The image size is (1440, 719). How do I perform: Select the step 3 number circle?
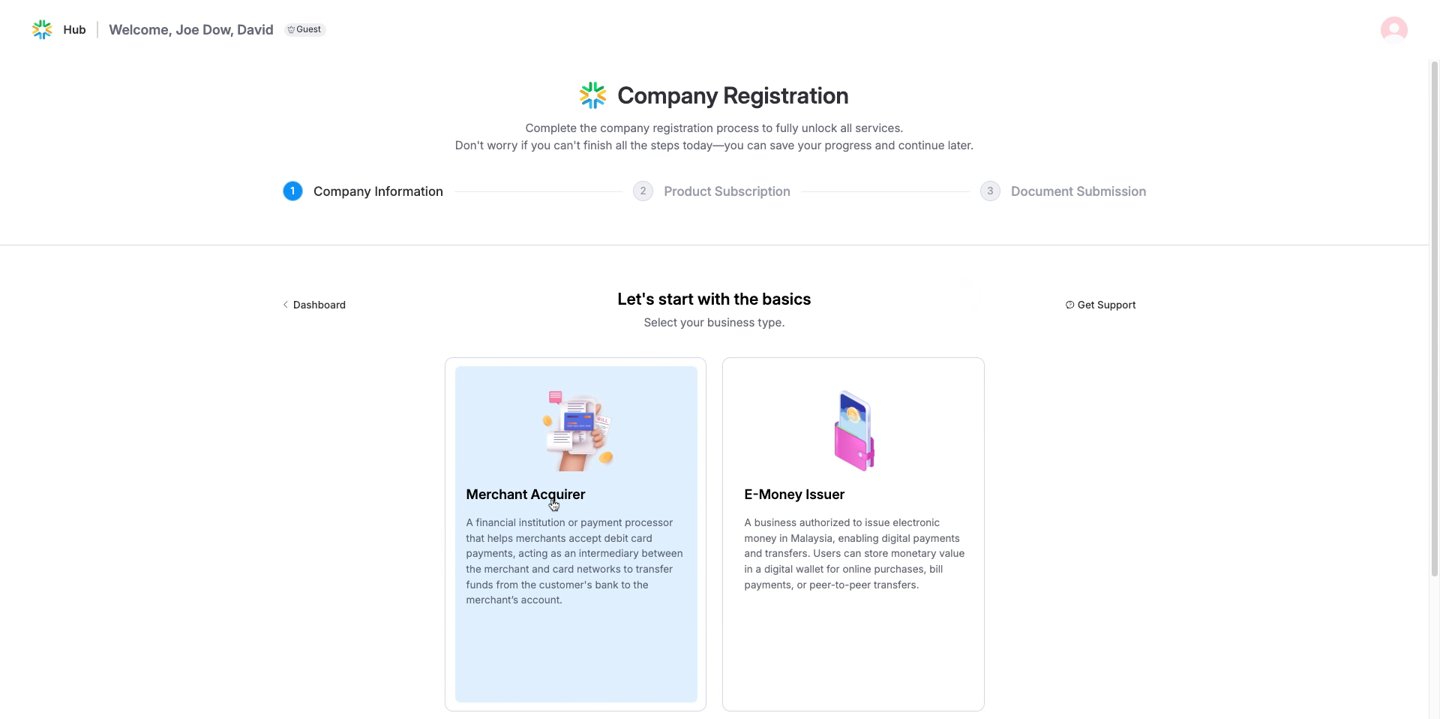[x=990, y=191]
